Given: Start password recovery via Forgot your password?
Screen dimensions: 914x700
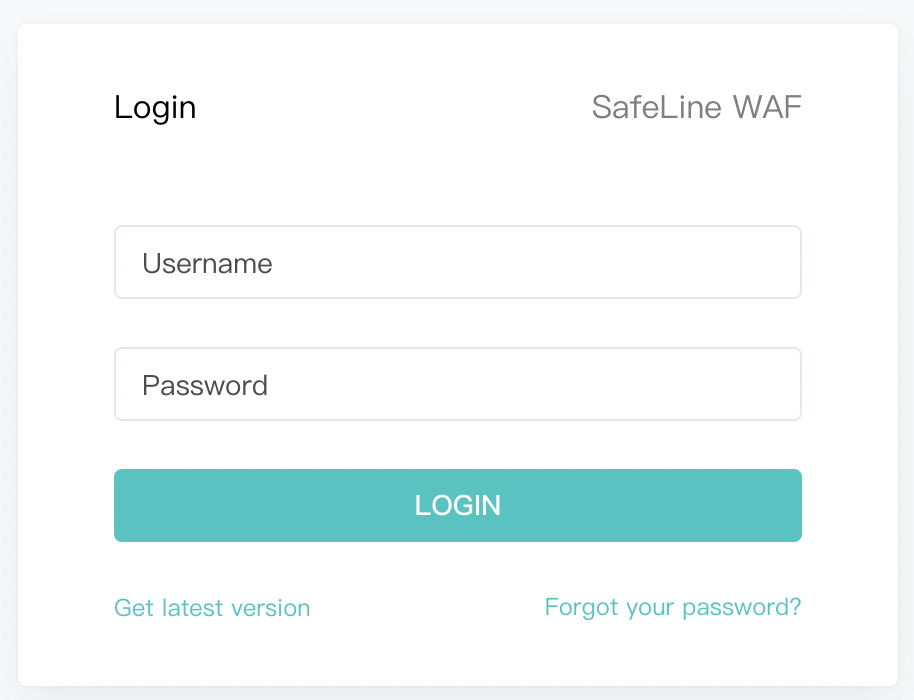Looking at the screenshot, I should pos(672,607).
